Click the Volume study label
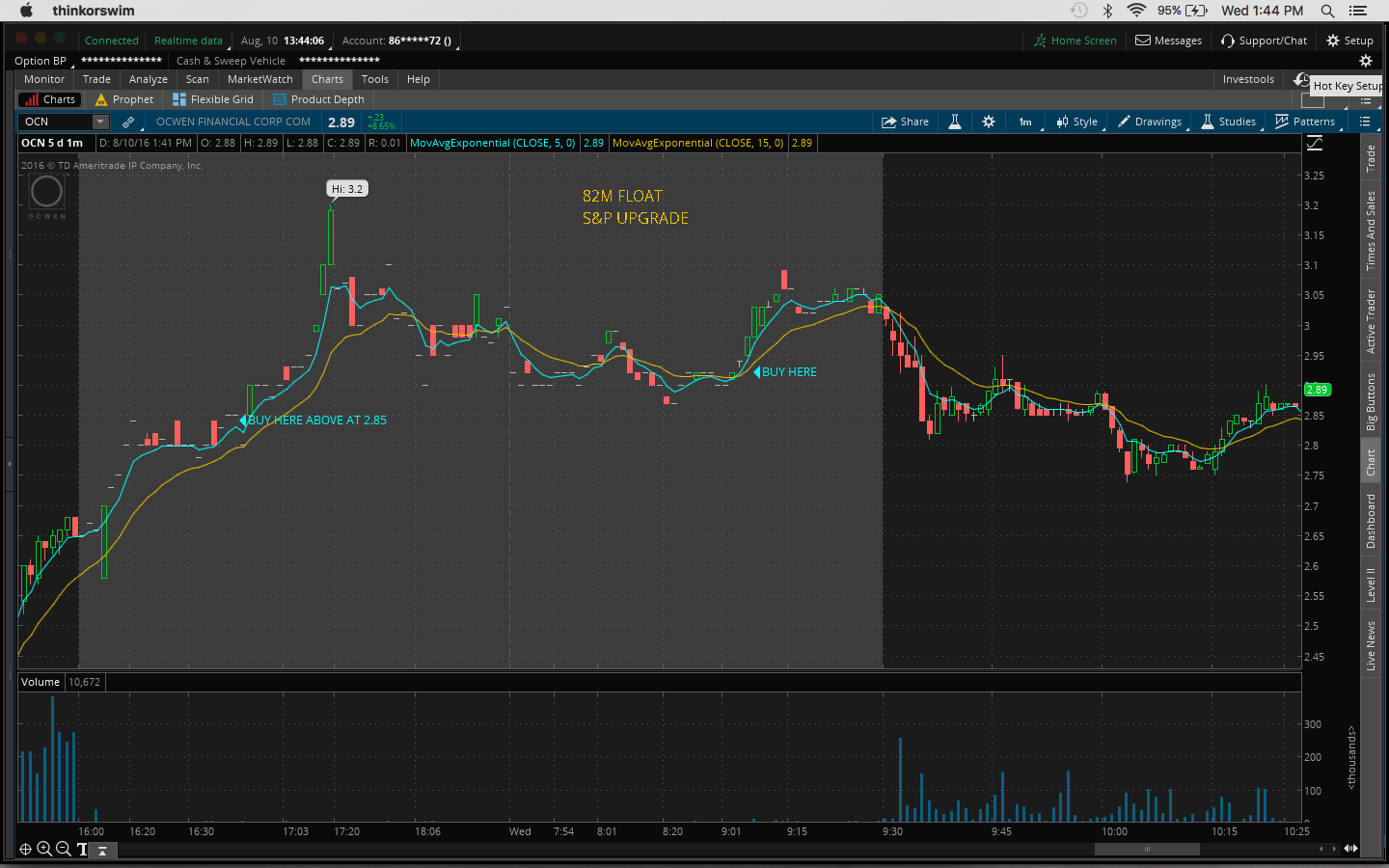The height and width of the screenshot is (868, 1389). [x=41, y=682]
